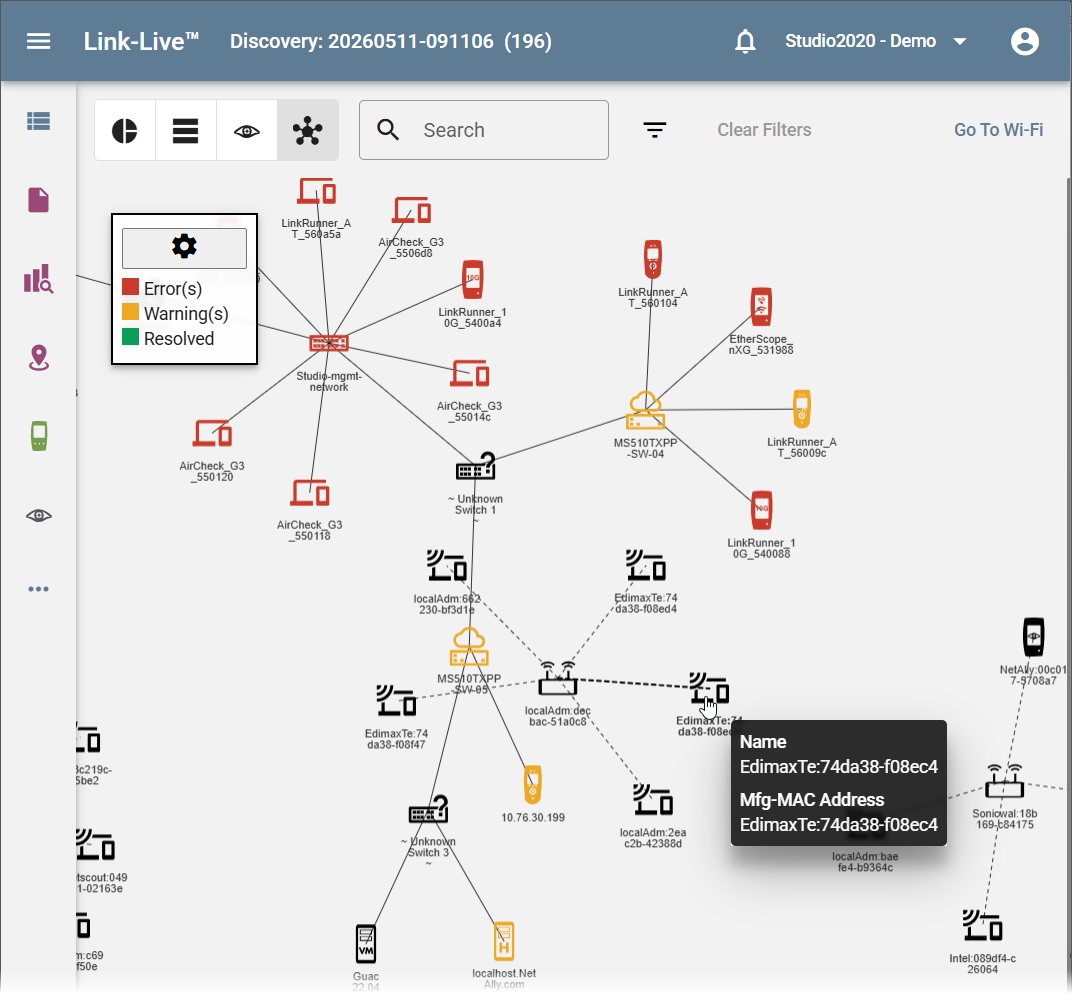This screenshot has width=1072, height=994.
Task: Select the AirCheck_G3_55014c device node
Action: point(470,374)
